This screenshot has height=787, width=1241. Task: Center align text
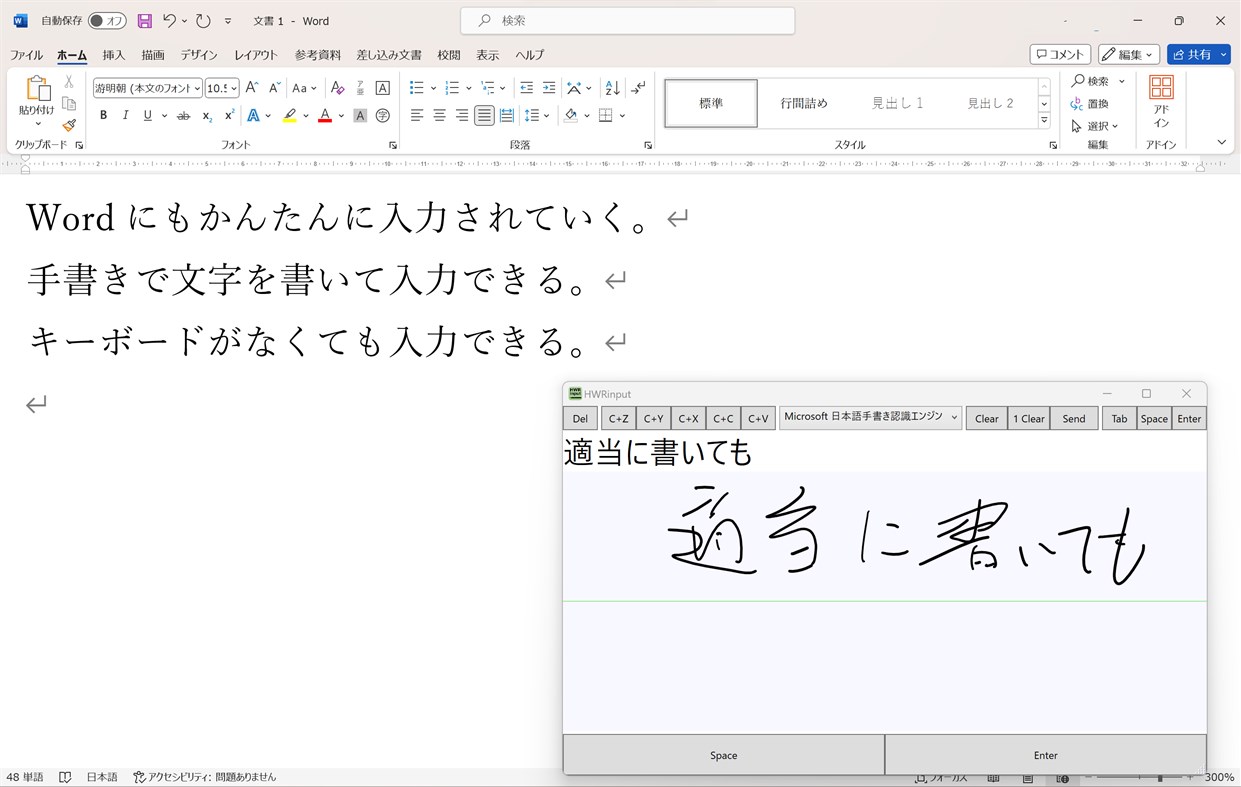[439, 116]
